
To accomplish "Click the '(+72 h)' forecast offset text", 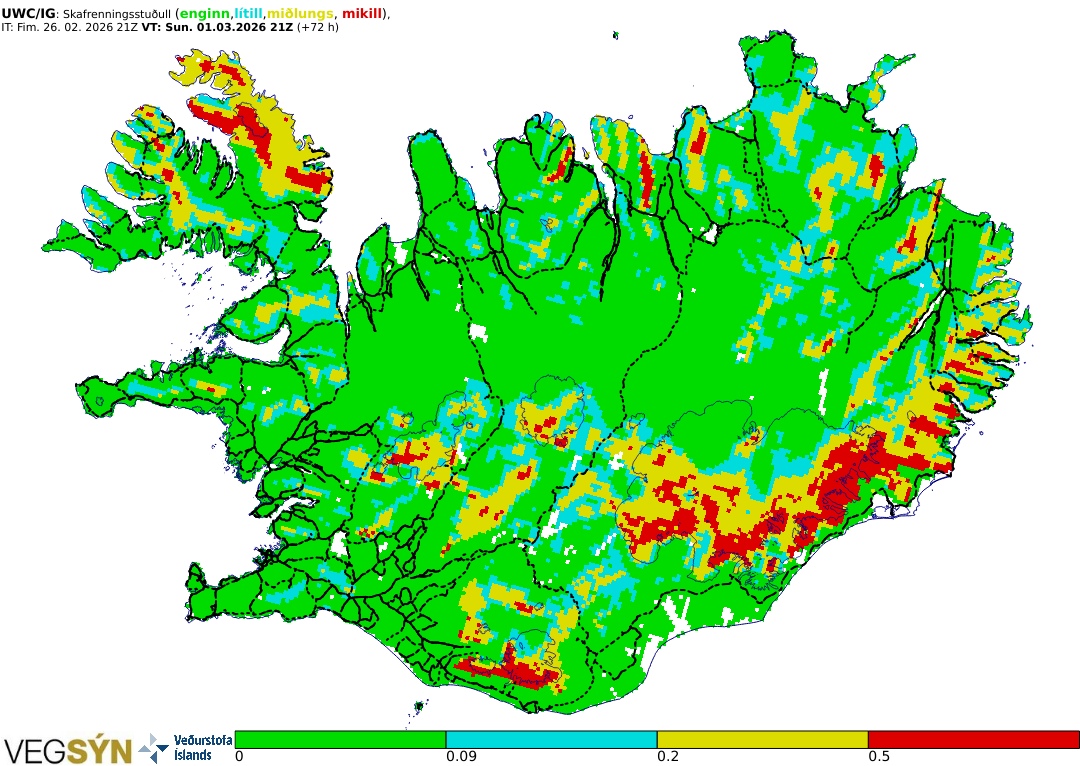I will pyautogui.click(x=318, y=28).
